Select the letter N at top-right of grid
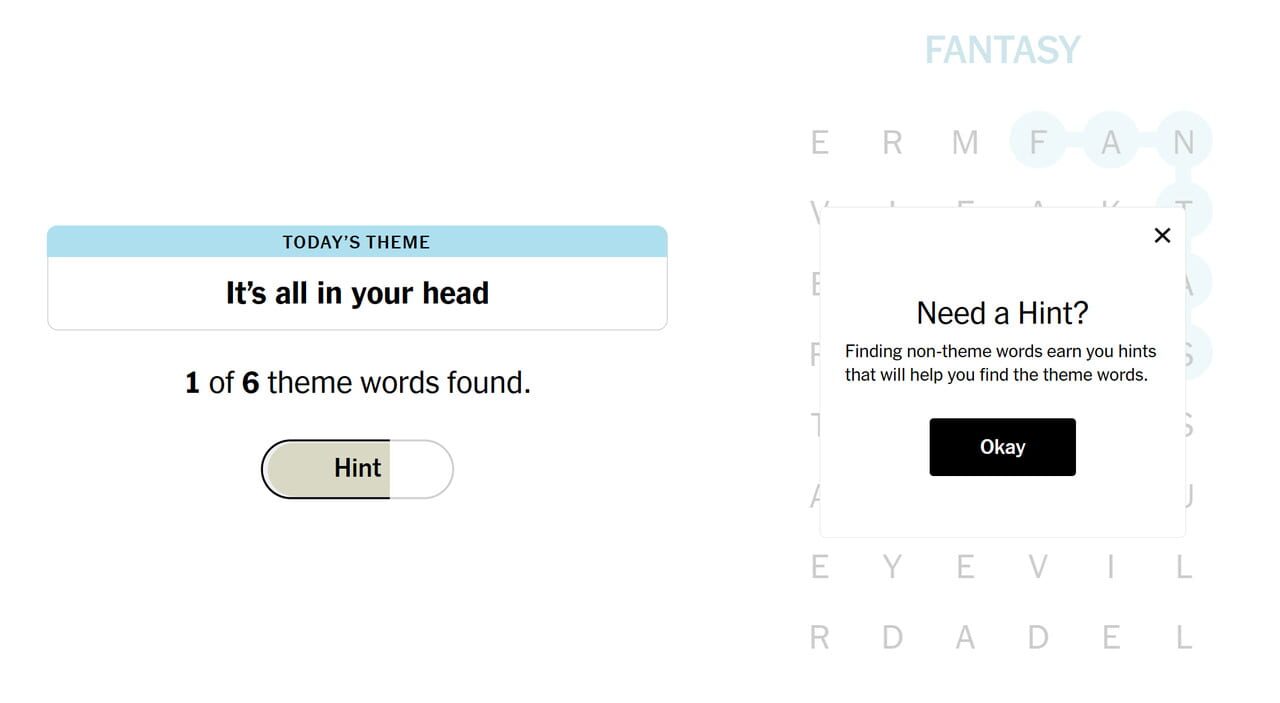The width and height of the screenshot is (1280, 703). (1184, 142)
